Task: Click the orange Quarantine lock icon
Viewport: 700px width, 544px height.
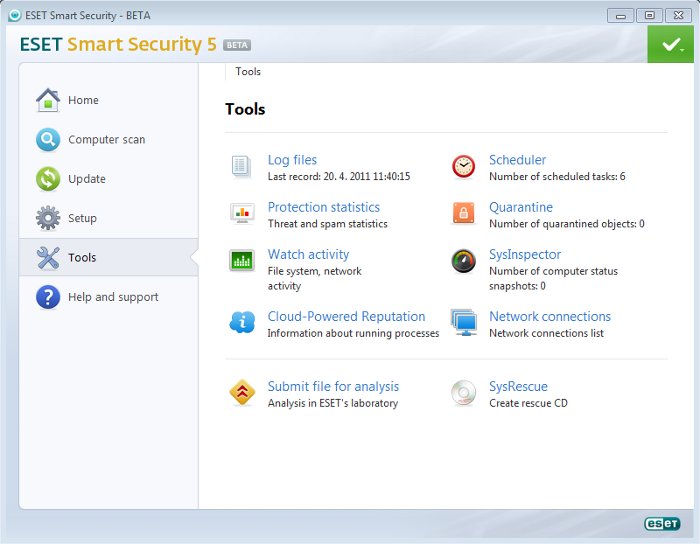Action: [x=463, y=213]
